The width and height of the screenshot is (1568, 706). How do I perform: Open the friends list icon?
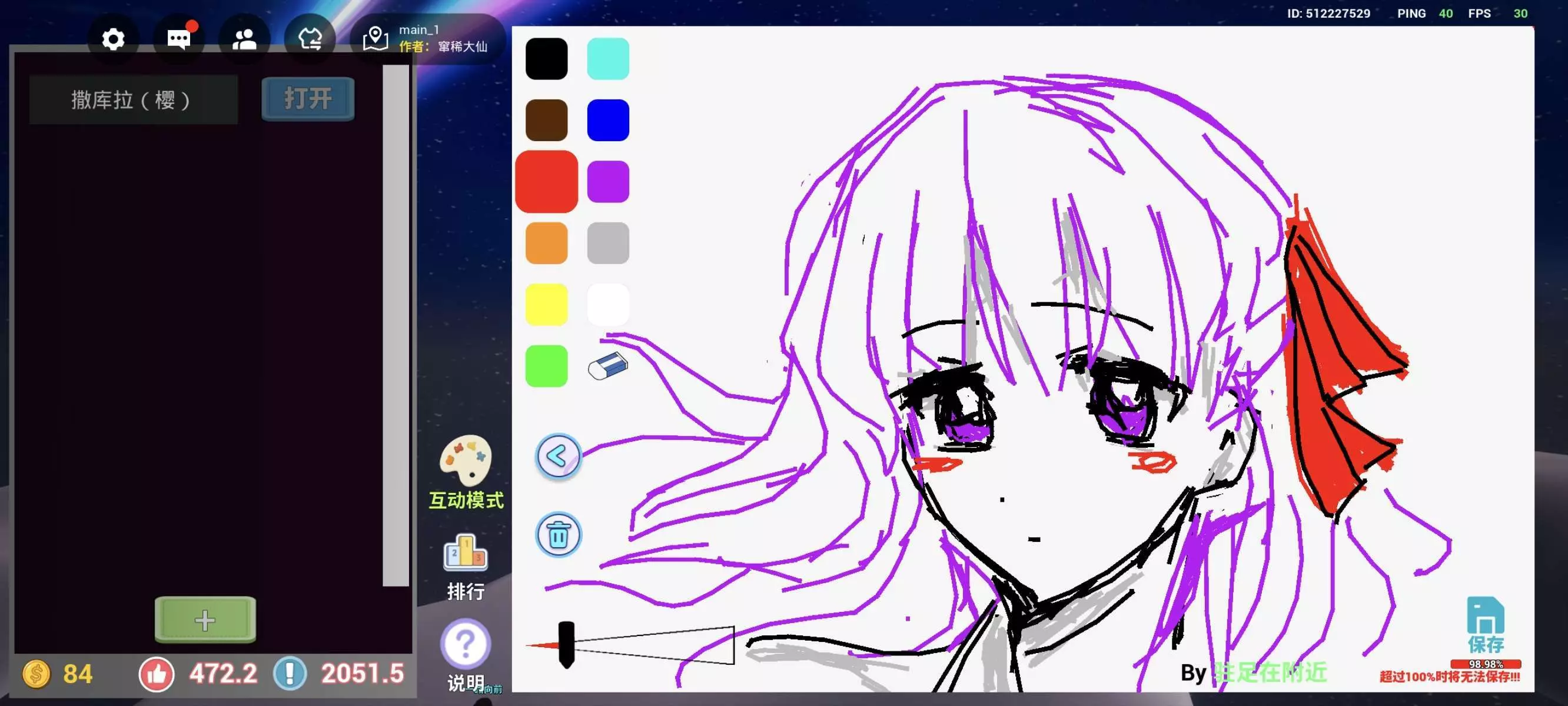(x=244, y=39)
